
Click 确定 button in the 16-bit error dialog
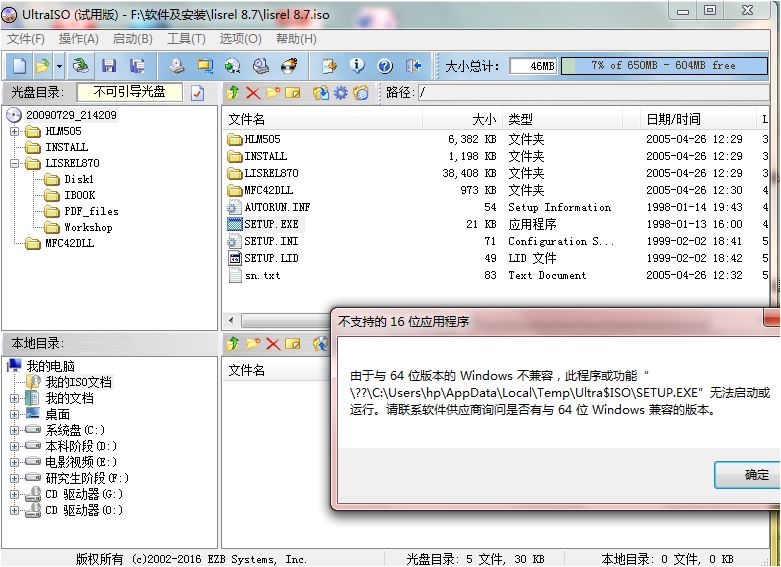coord(747,475)
